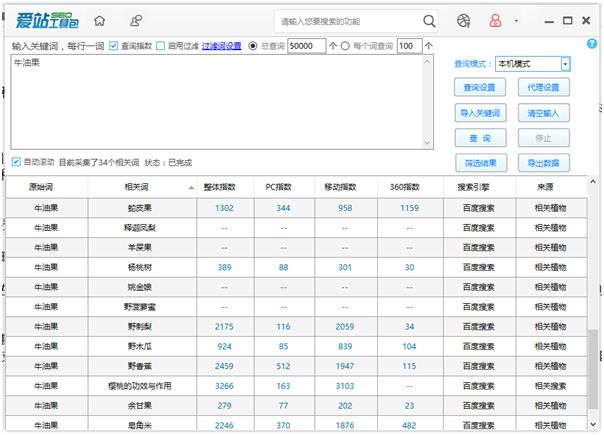Toggle the 自动滚动 checkbox
Screen dimensions: 604x435
16,162
